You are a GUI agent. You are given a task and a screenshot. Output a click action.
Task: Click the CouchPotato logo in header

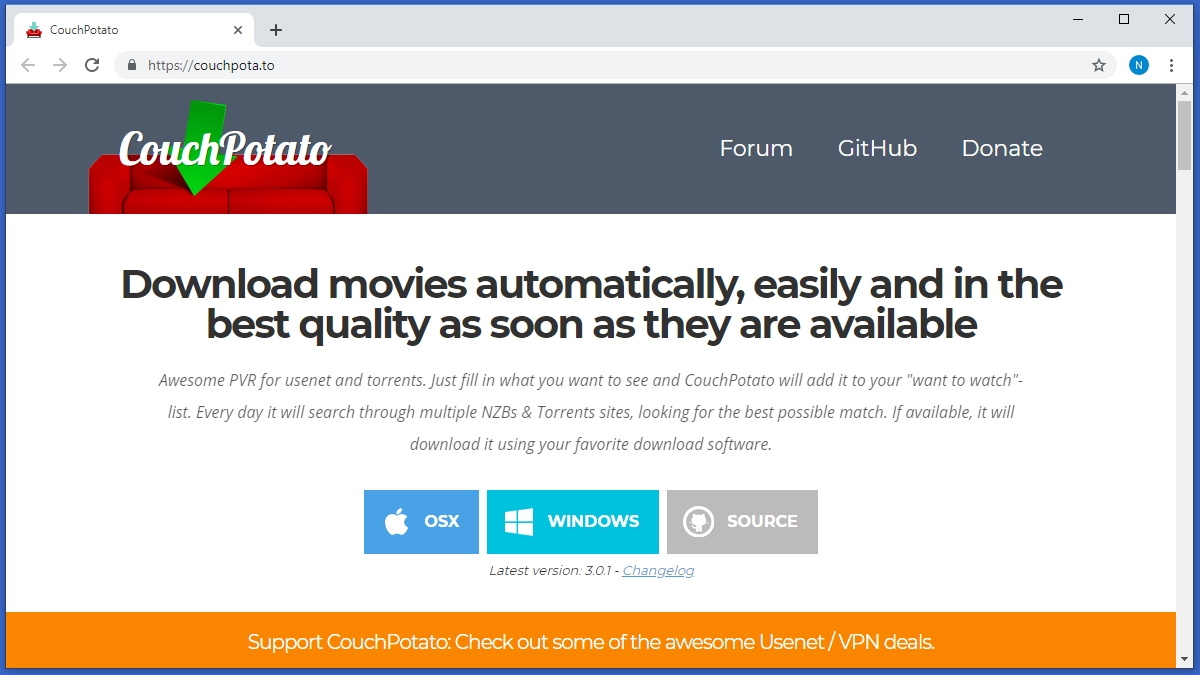pos(228,158)
